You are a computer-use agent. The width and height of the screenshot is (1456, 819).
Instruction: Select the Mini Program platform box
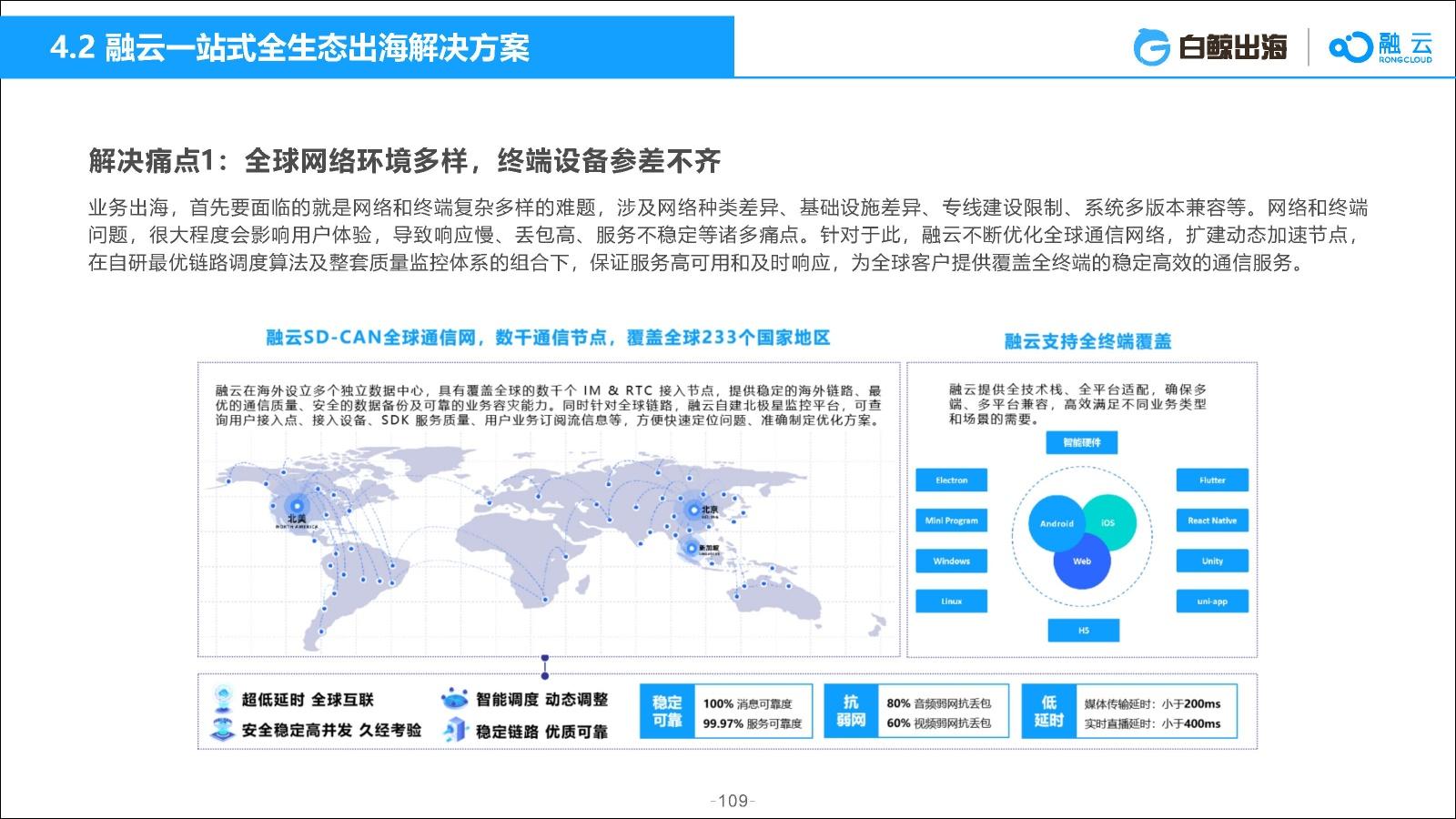(952, 521)
